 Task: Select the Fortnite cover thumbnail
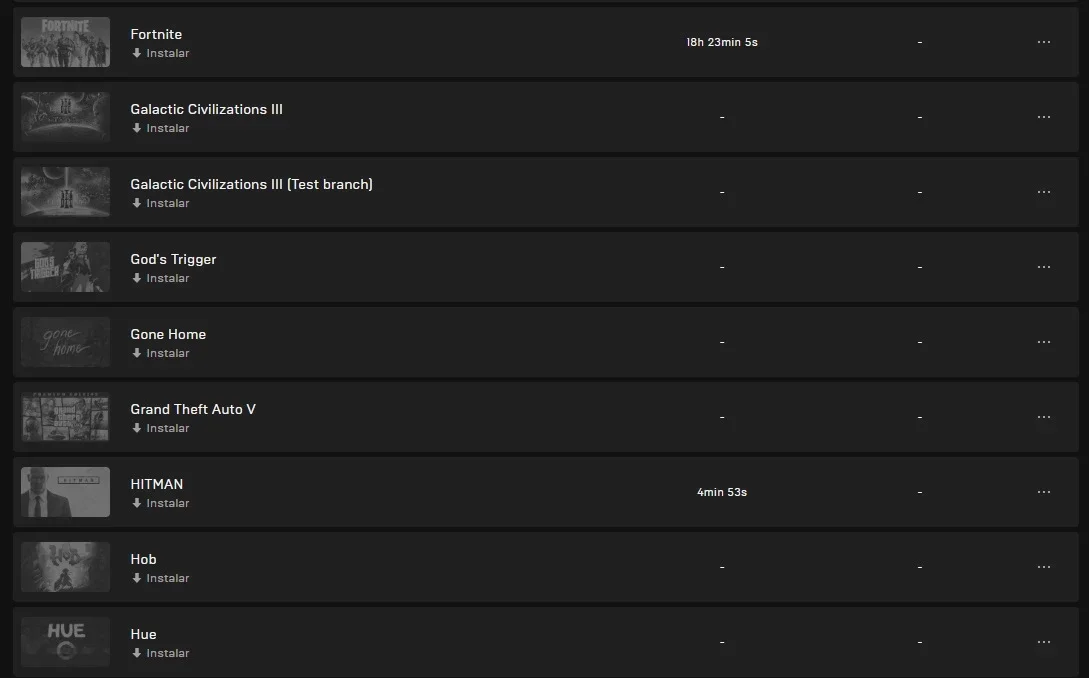pos(65,42)
